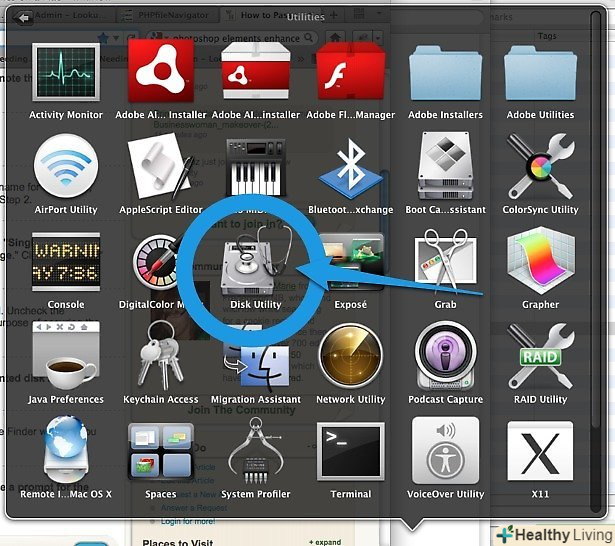Launch DigitalColor Meter

click(x=158, y=262)
